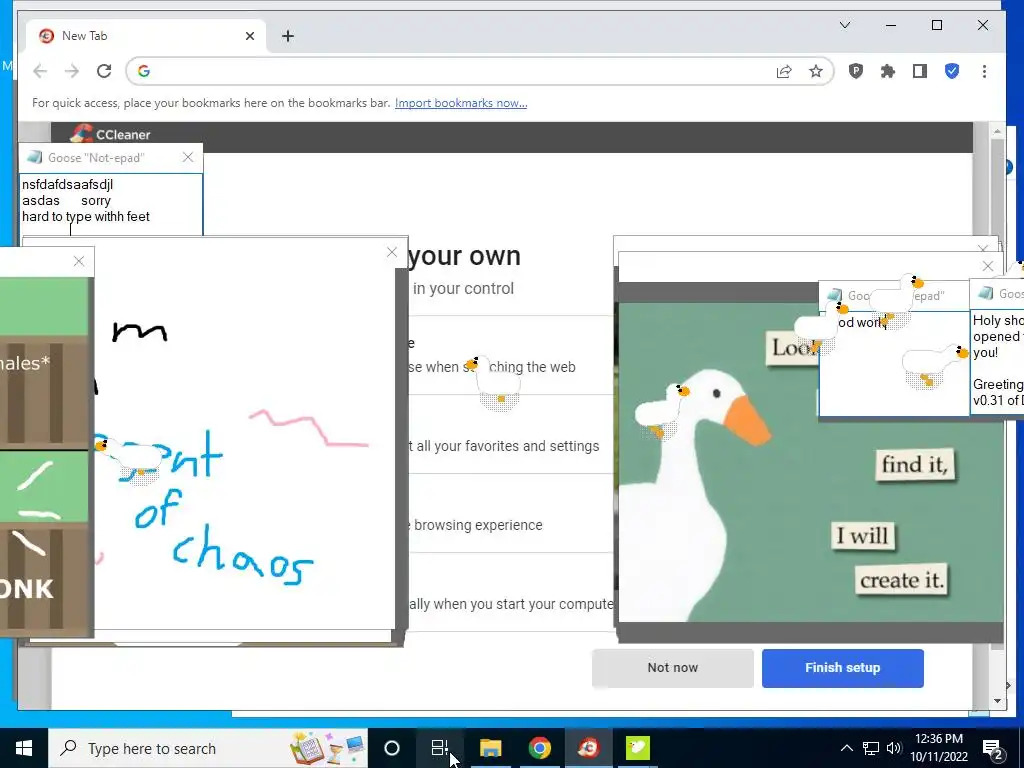
Task: Click the 'chaos' handwriting in drawing window
Action: coord(243,556)
